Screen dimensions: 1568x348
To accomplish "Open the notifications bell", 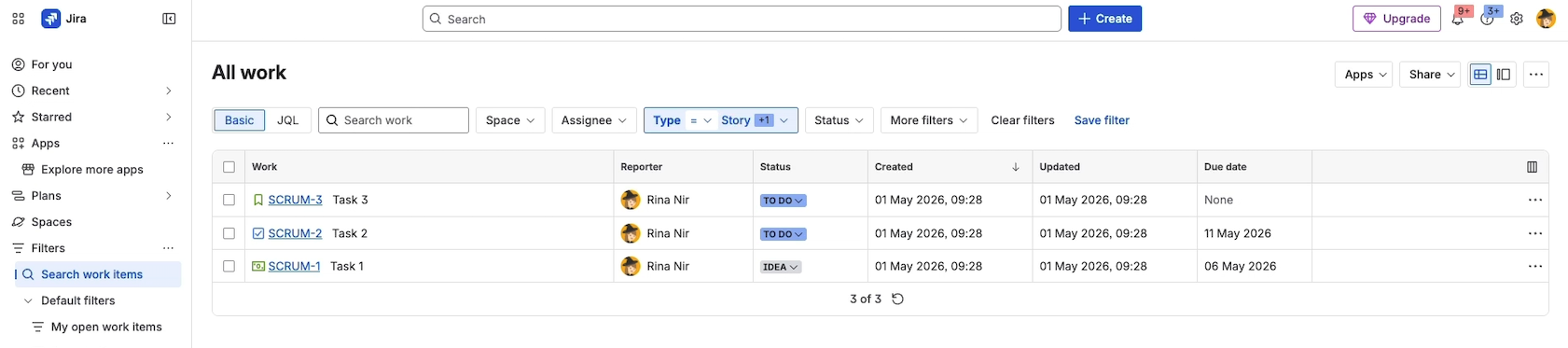I will click(1457, 19).
